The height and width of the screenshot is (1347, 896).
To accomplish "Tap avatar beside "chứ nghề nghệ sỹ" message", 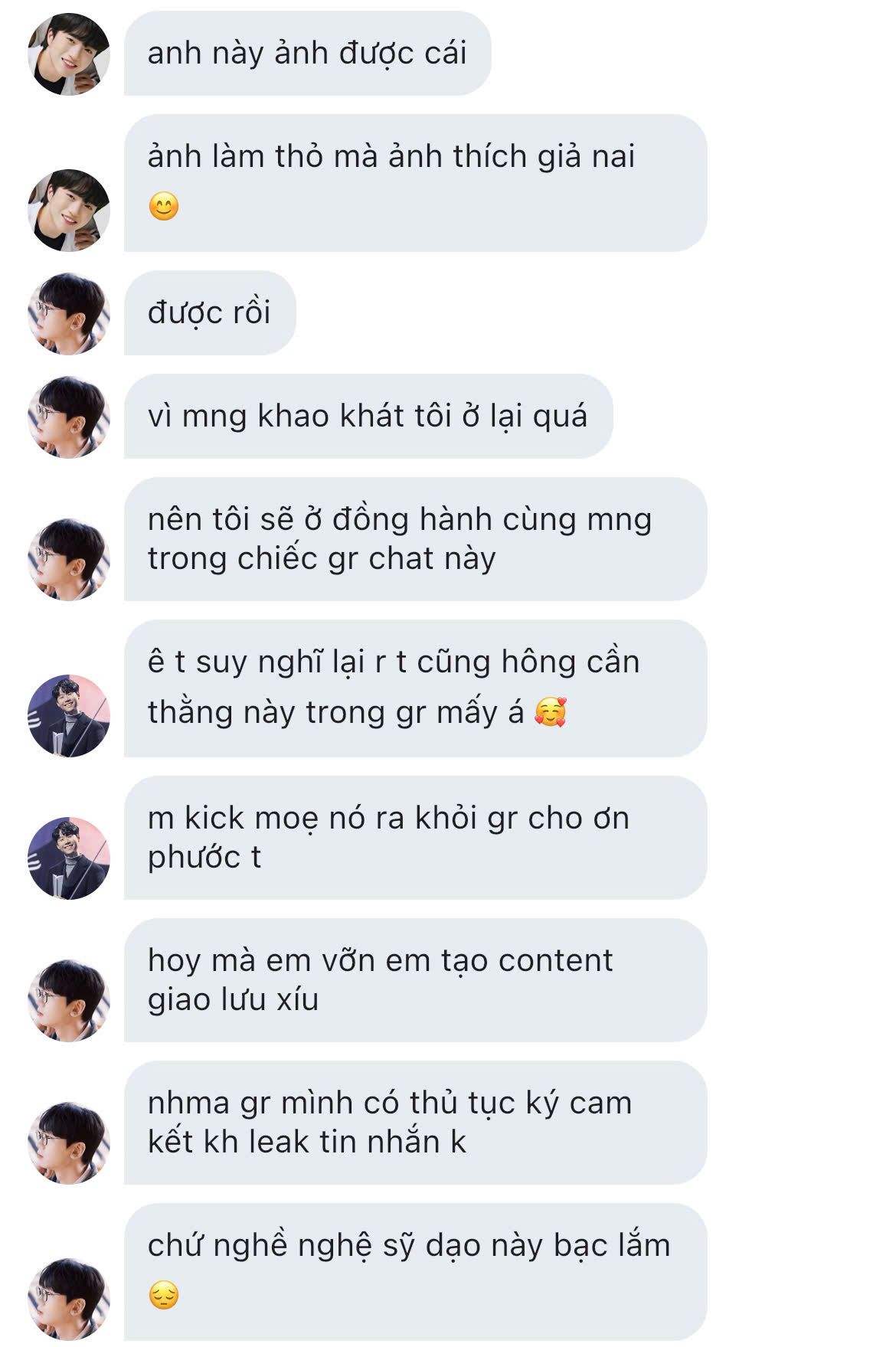I will 69,1300.
